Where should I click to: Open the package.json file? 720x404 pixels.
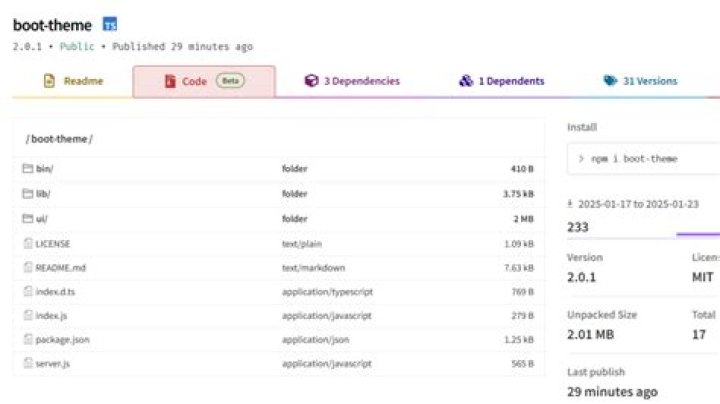pyautogui.click(x=62, y=339)
